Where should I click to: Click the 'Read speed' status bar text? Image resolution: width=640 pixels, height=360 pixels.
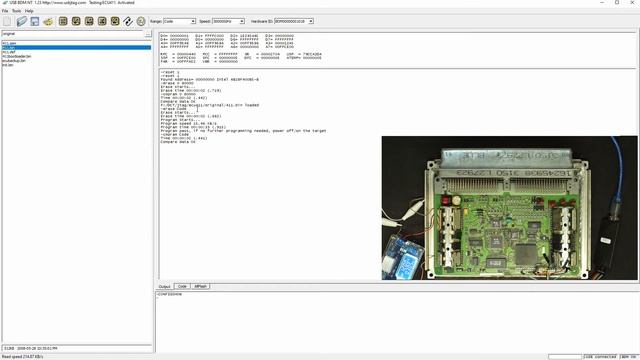(22, 357)
